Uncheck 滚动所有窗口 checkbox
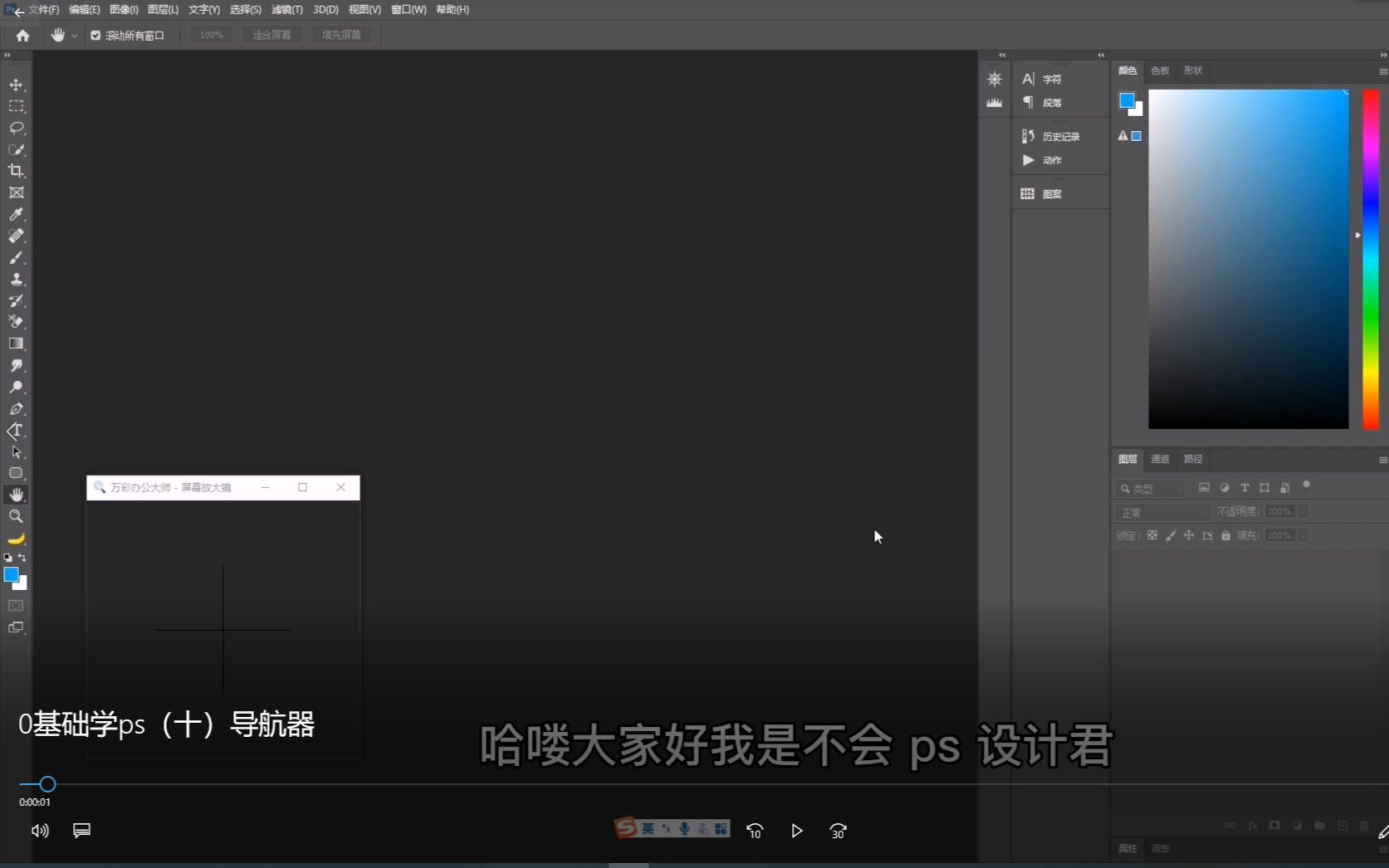Screen dimensions: 1389x868 click(x=95, y=35)
